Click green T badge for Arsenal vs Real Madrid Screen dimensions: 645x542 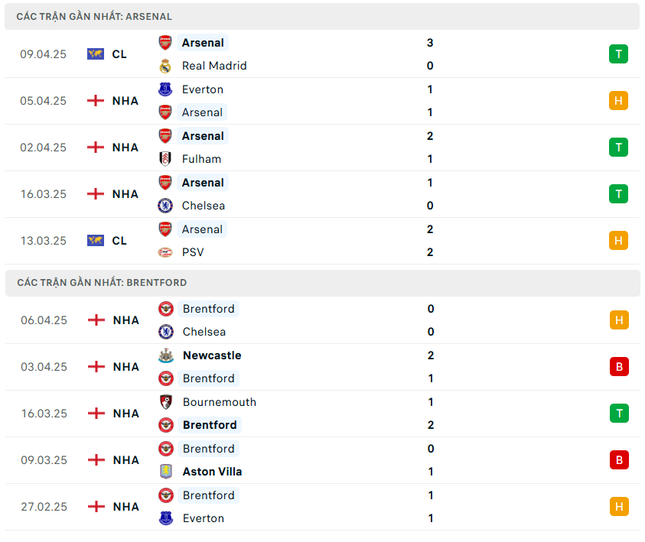(618, 54)
